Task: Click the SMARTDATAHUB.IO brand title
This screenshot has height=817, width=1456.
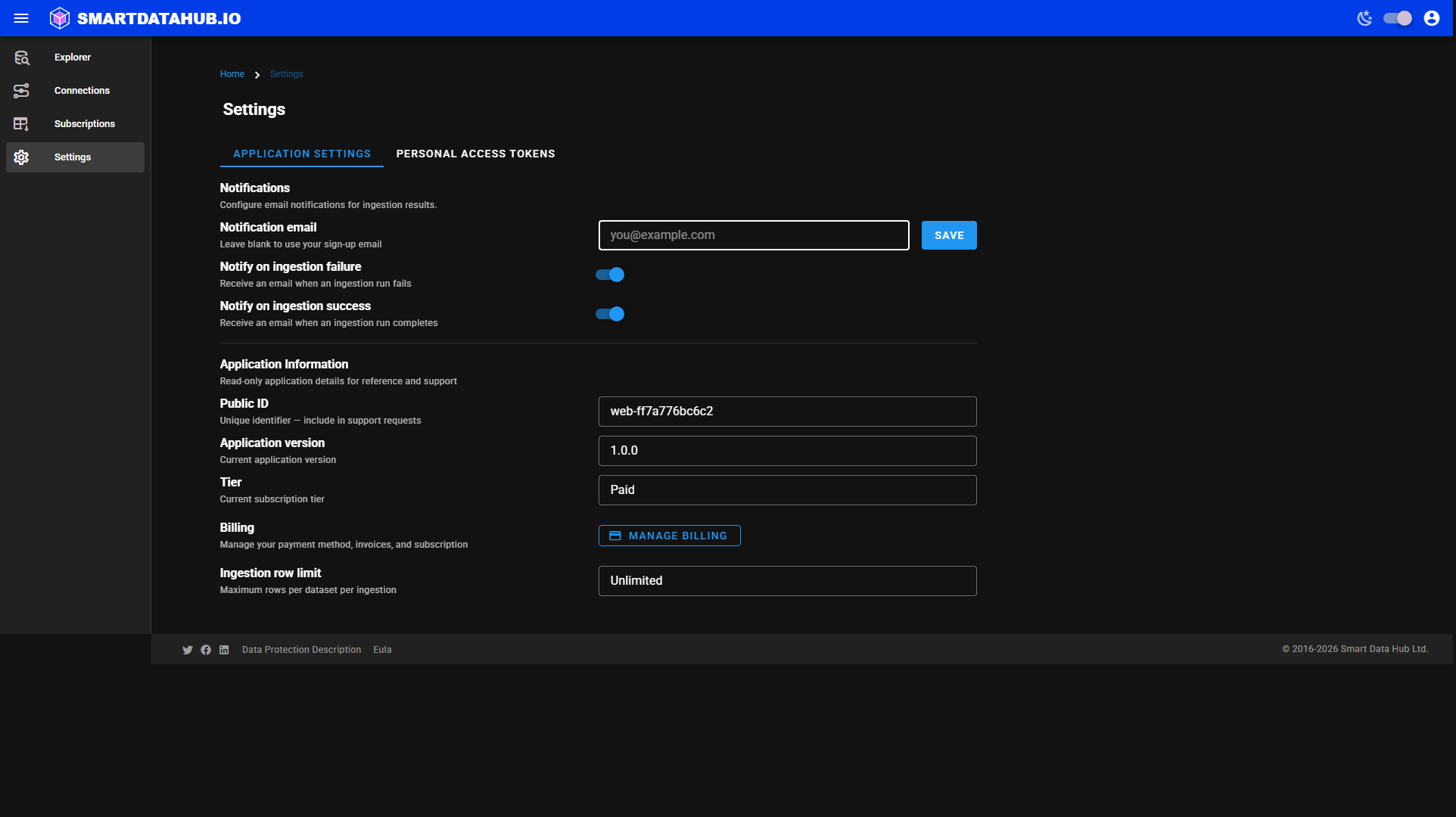Action: 159,18
